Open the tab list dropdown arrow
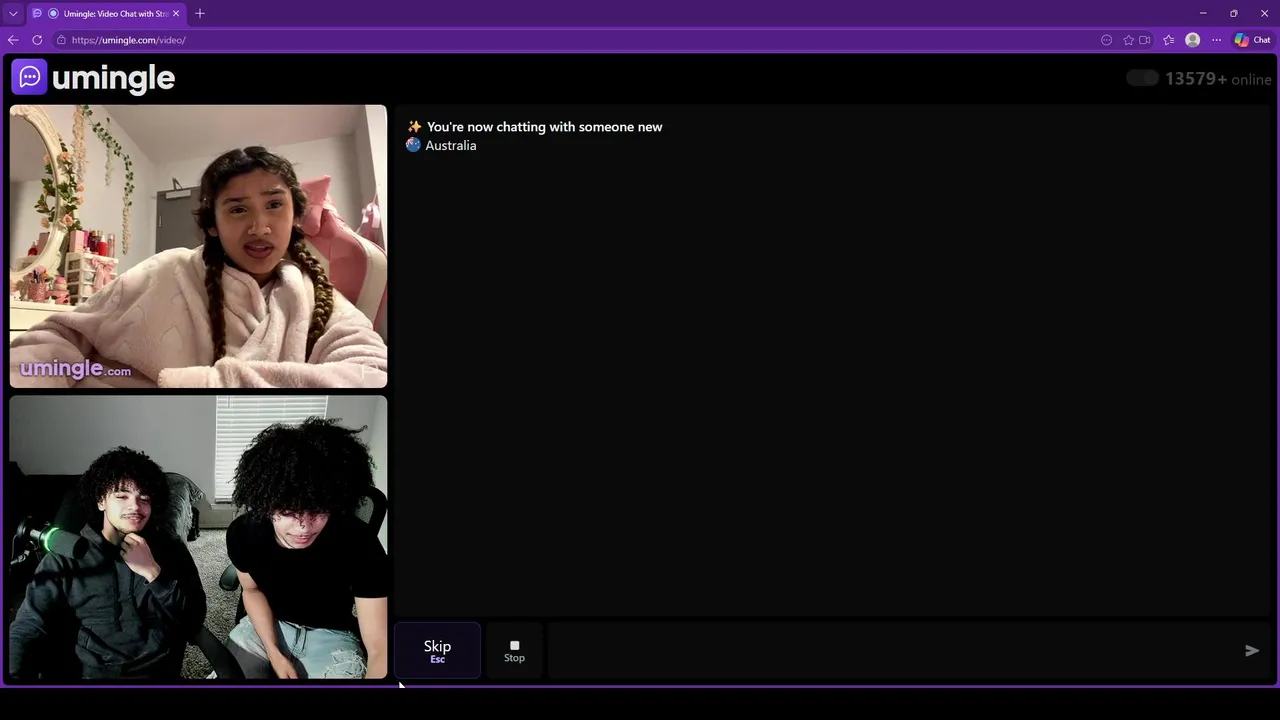This screenshot has height=720, width=1280. point(13,13)
